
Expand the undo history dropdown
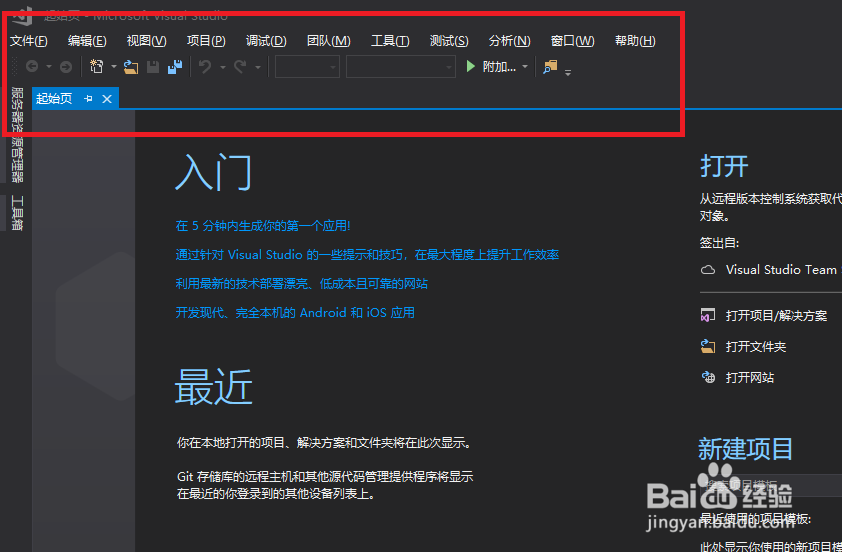point(222,67)
